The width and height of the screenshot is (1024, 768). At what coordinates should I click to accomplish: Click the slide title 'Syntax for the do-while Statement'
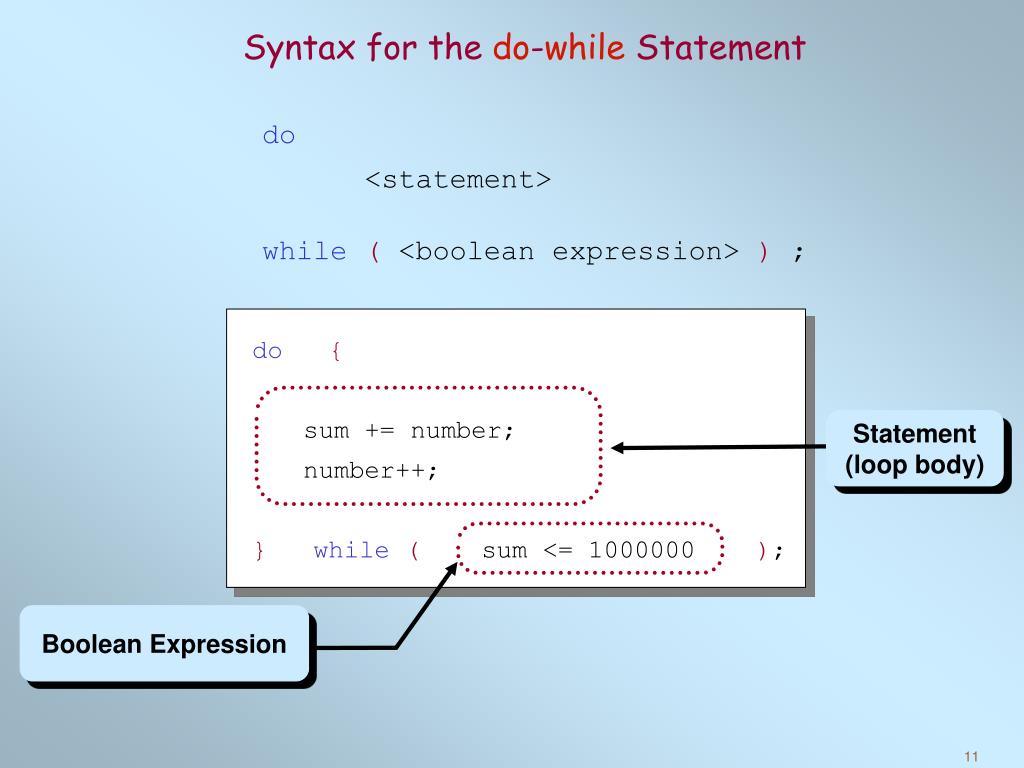(524, 48)
